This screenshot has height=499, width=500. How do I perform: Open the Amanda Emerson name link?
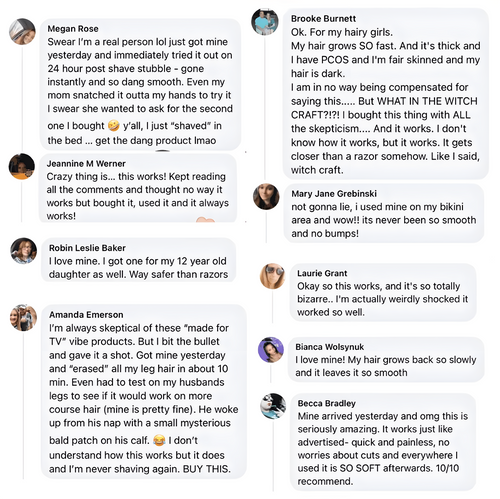coord(86,315)
